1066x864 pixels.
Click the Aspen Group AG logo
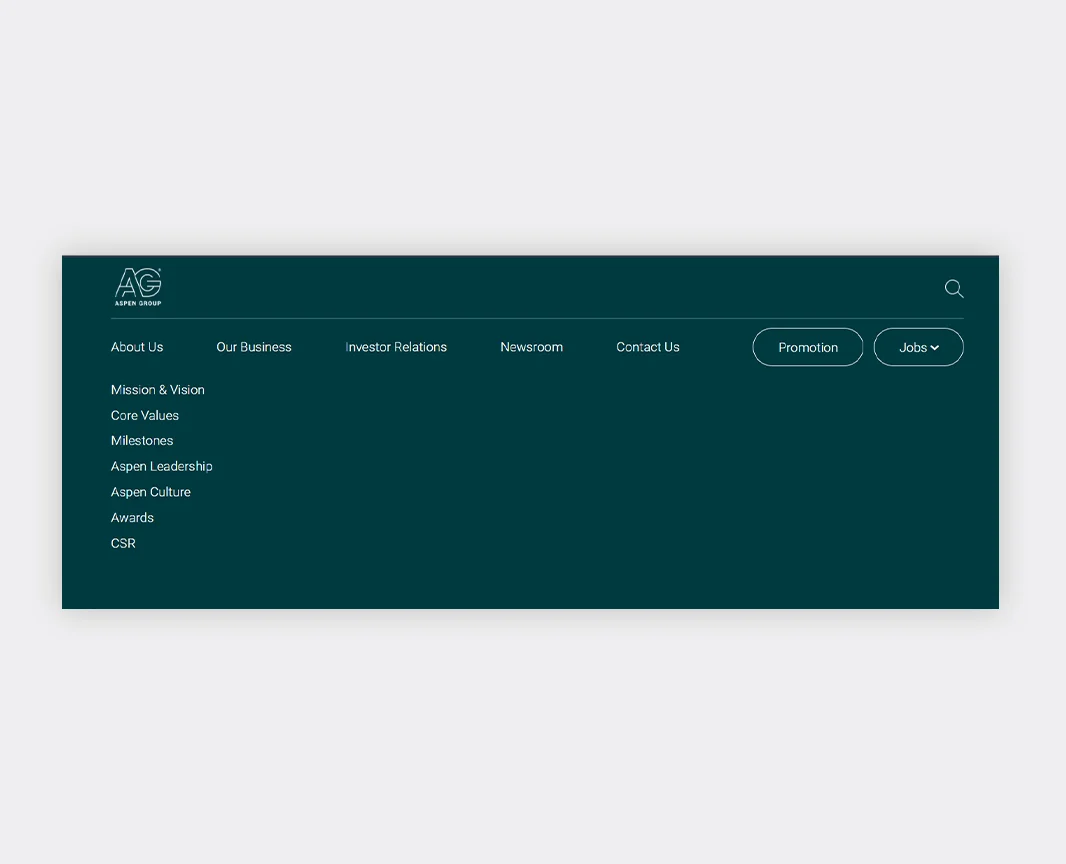tap(138, 283)
